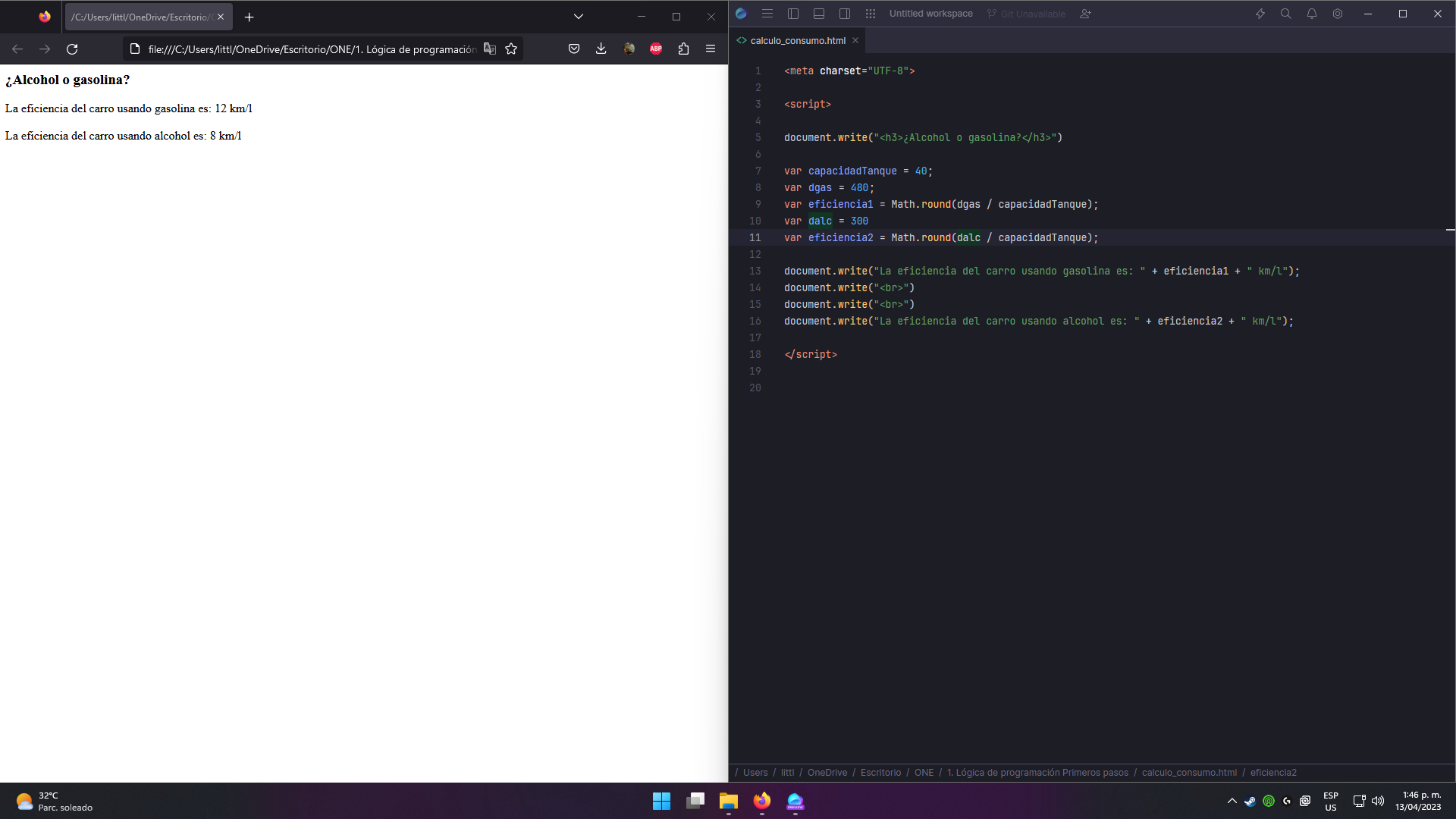This screenshot has height=819, width=1456.
Task: Click the Firefox back arrow
Action: coord(17,49)
